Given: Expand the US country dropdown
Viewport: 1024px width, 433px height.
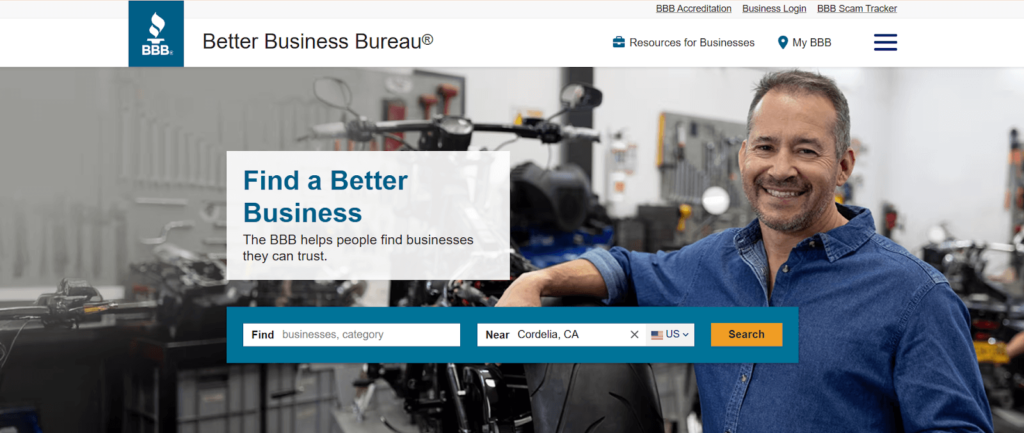Looking at the screenshot, I should [671, 334].
